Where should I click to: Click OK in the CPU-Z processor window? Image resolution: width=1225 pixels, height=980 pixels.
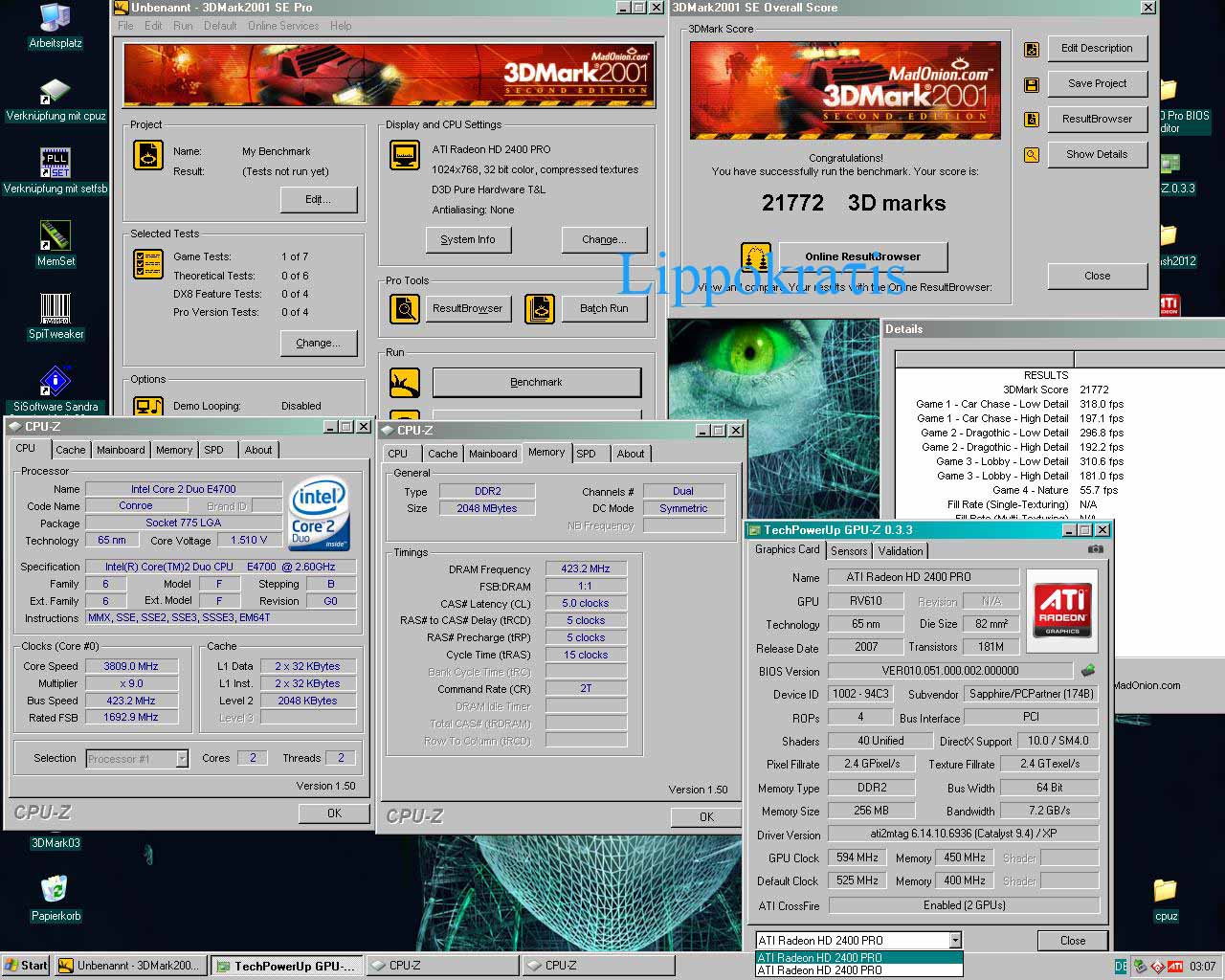tap(334, 813)
